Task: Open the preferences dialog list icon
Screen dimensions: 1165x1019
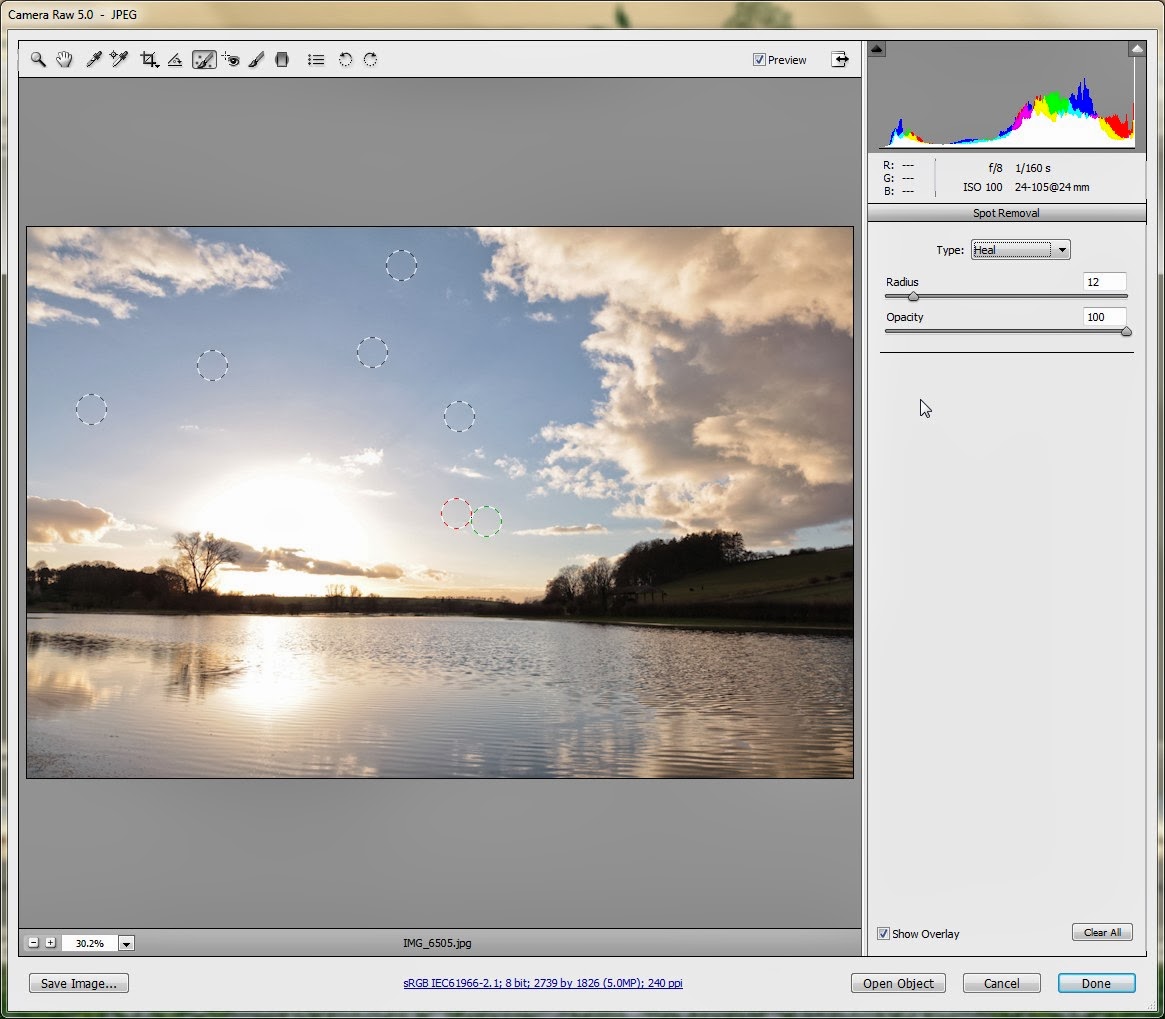Action: (x=317, y=59)
